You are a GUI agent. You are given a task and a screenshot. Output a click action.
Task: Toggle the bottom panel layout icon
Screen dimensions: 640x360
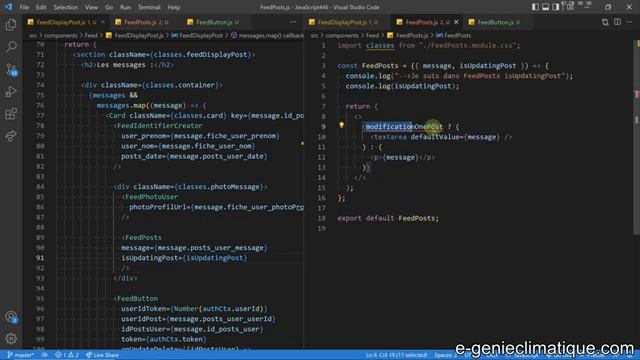point(545,7)
